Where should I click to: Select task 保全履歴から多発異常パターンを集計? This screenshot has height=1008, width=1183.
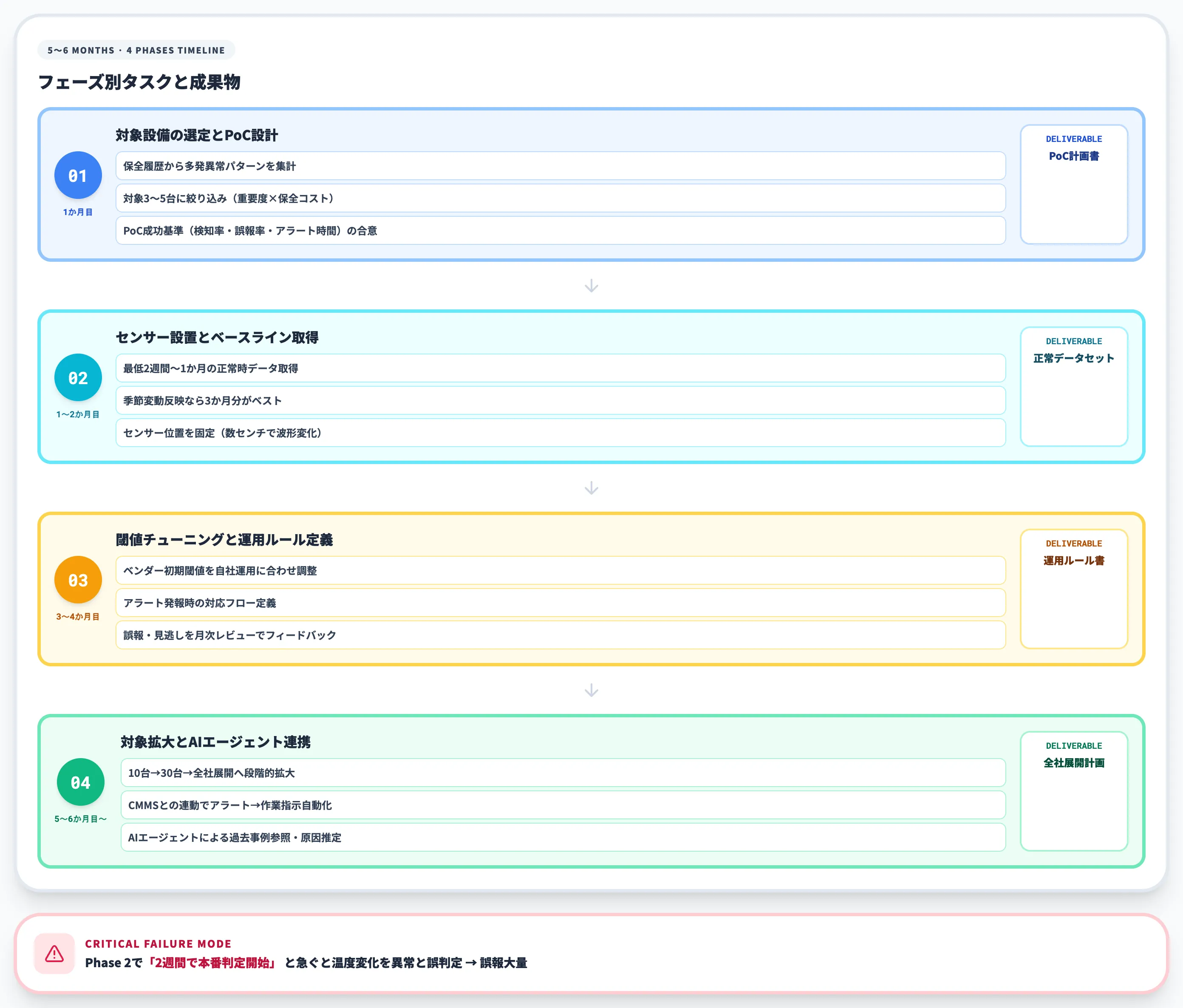[560, 166]
